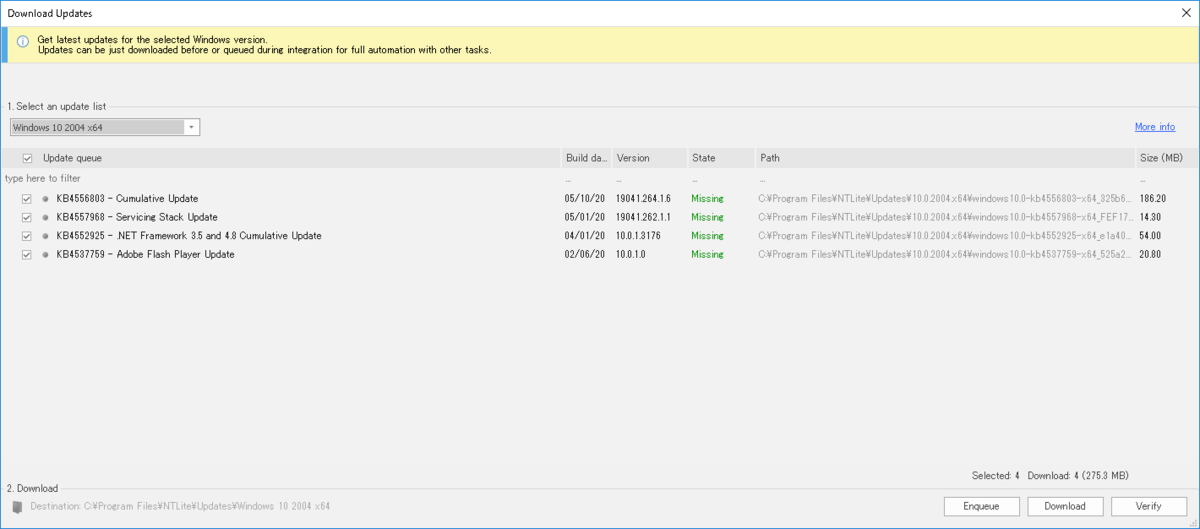Sort by Path column header
The image size is (1200, 529).
point(770,158)
